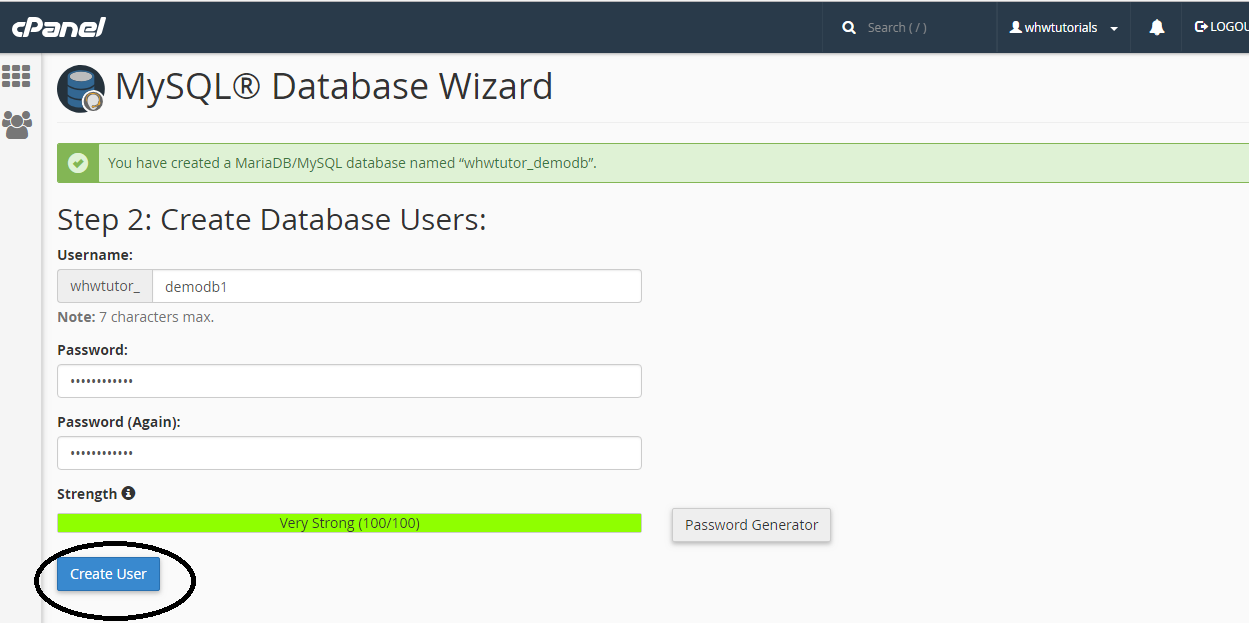Click the demodb1 username field
The width and height of the screenshot is (1249, 623).
point(397,286)
